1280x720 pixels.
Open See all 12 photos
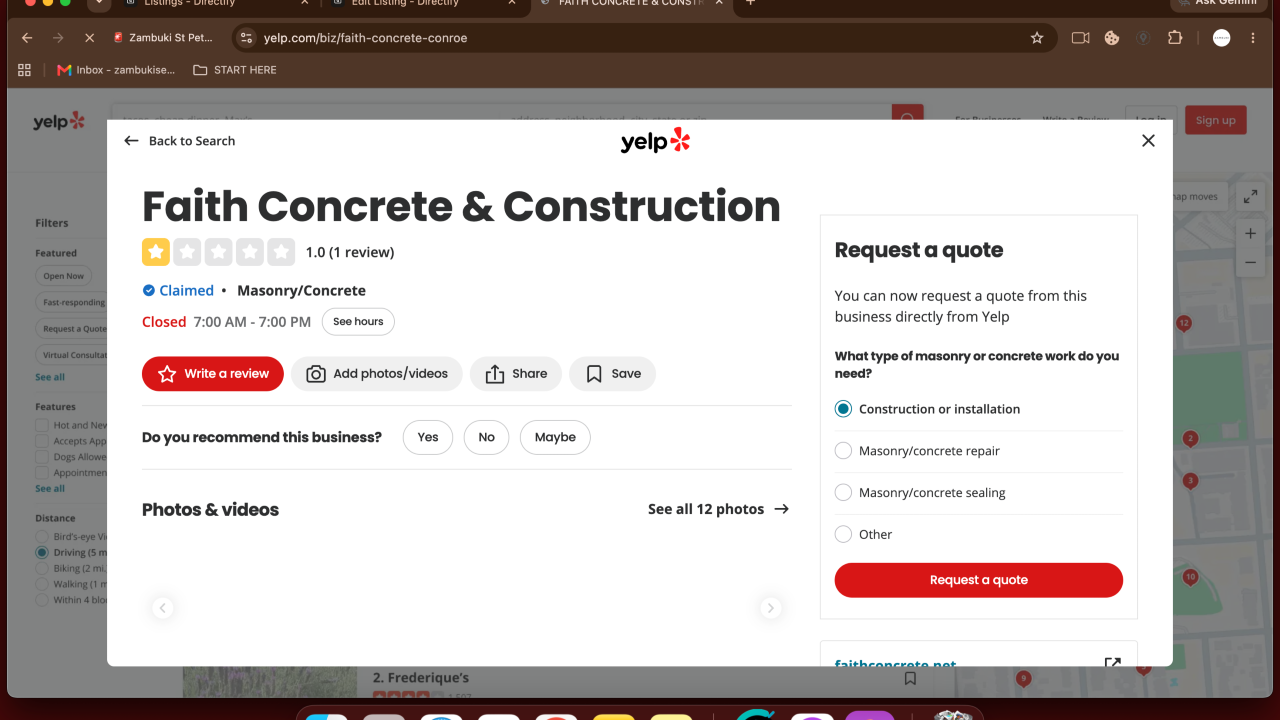point(718,509)
